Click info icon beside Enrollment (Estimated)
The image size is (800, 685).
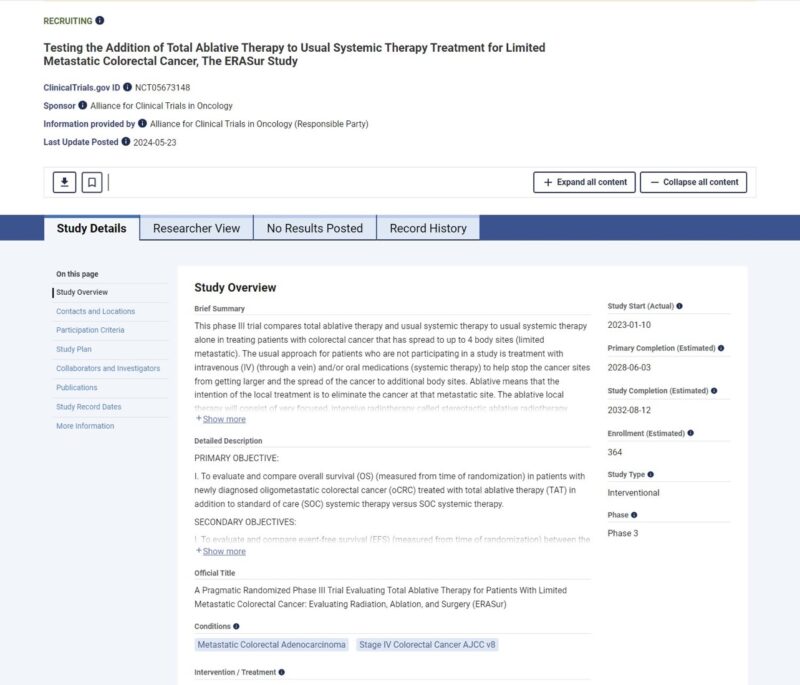click(691, 433)
